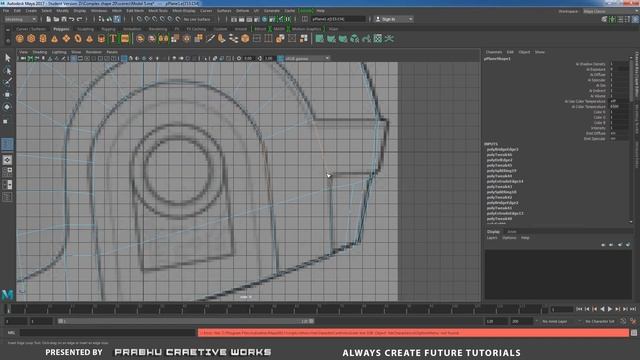Click the Options menu in the Layer Editor
Screen dimensions: 640x360
(x=509, y=238)
